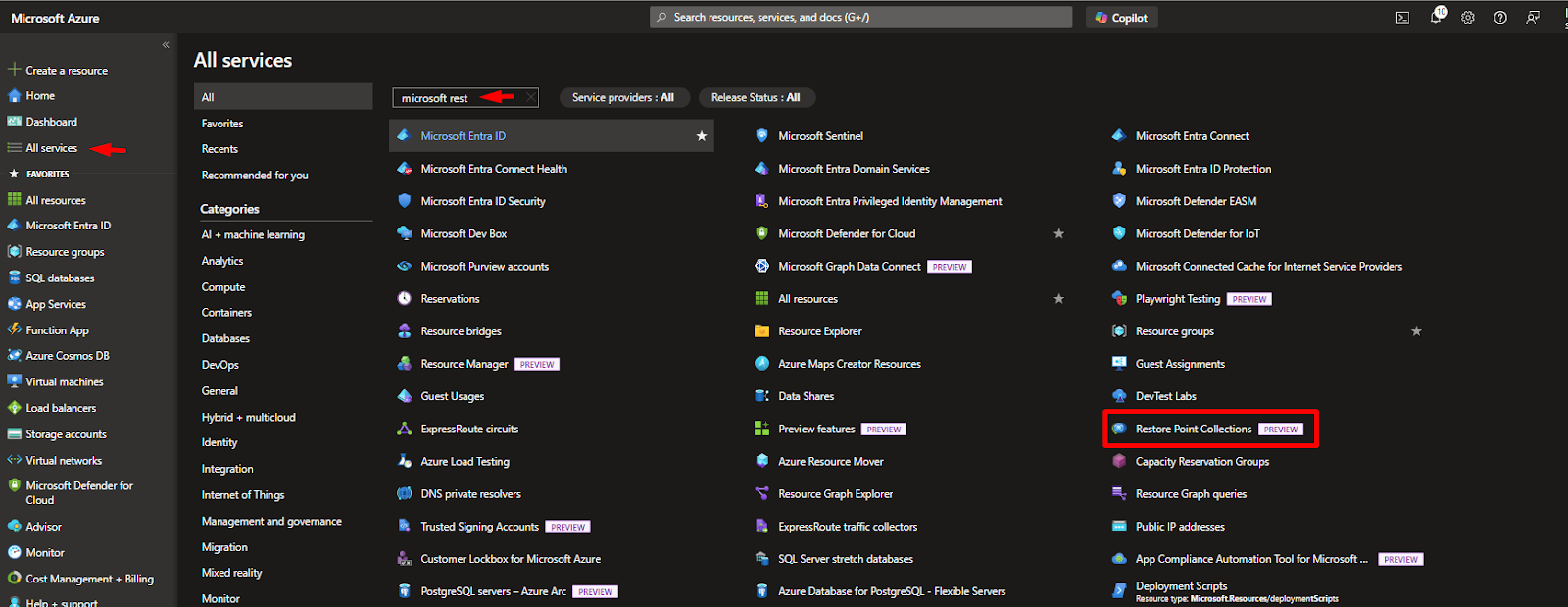Focus the global search resources box
Image resolution: width=1568 pixels, height=607 pixels.
[x=860, y=18]
